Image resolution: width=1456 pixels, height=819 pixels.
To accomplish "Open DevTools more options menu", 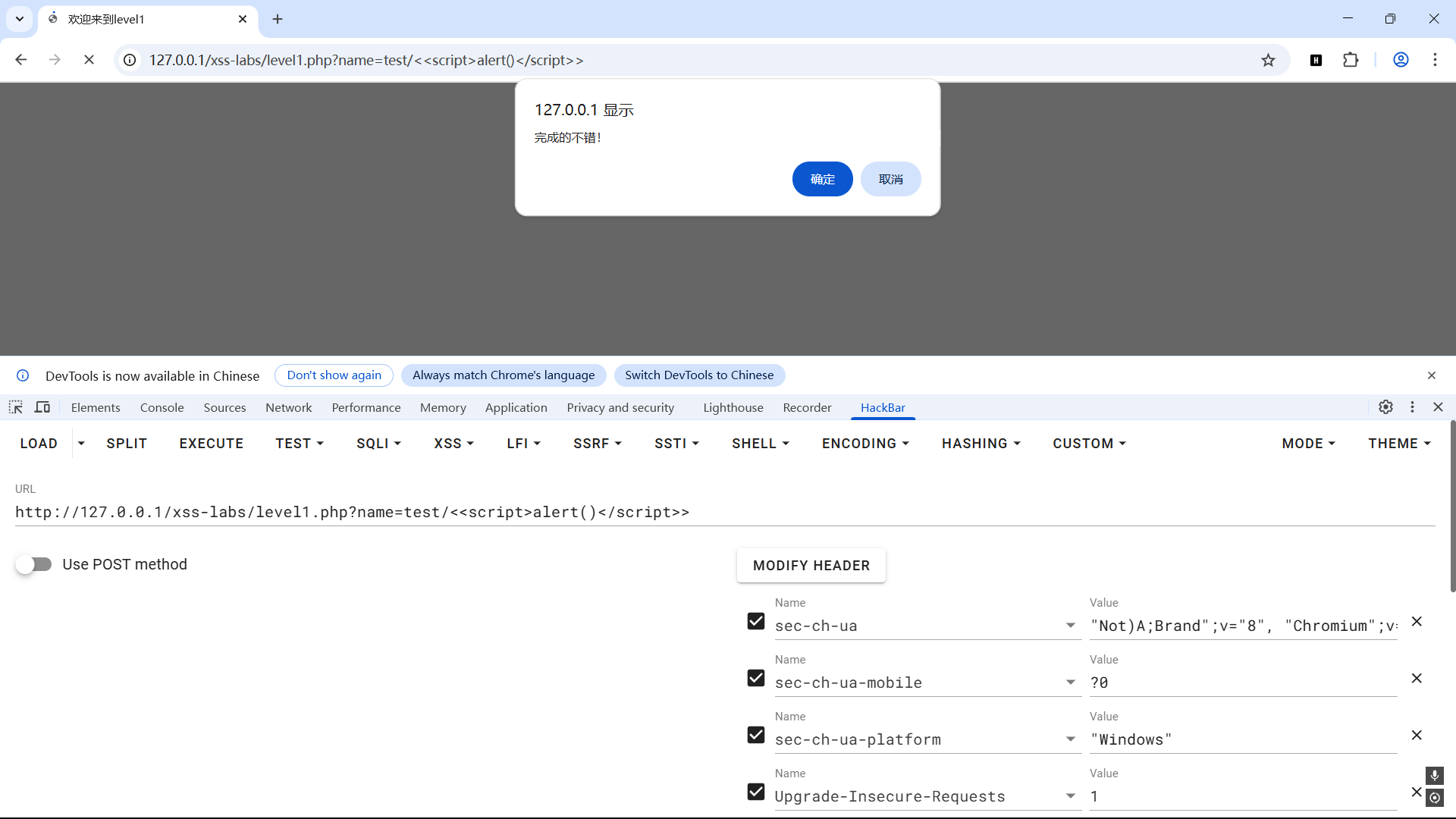I will [x=1412, y=407].
